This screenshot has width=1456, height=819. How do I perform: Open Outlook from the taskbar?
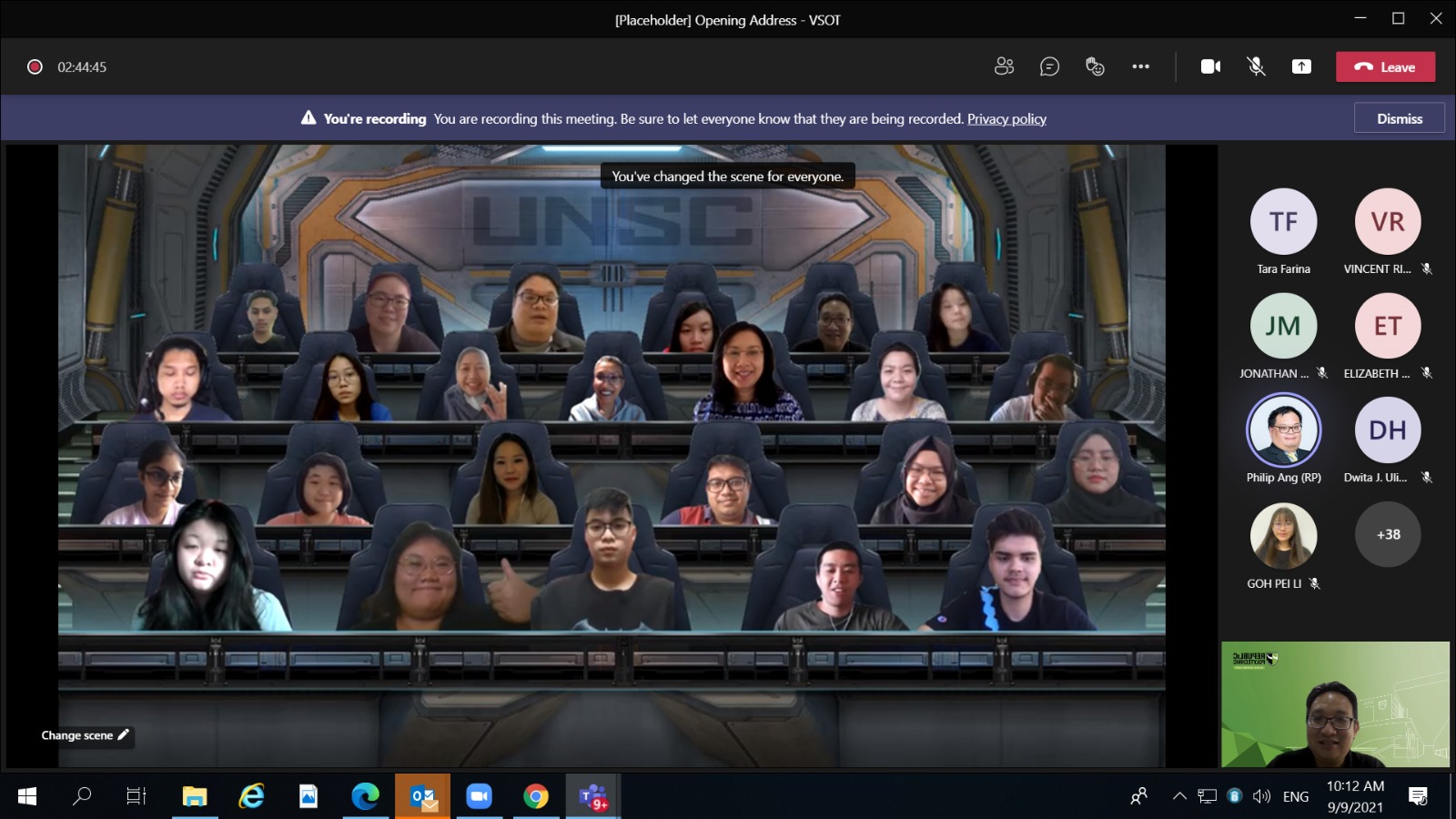[423, 797]
